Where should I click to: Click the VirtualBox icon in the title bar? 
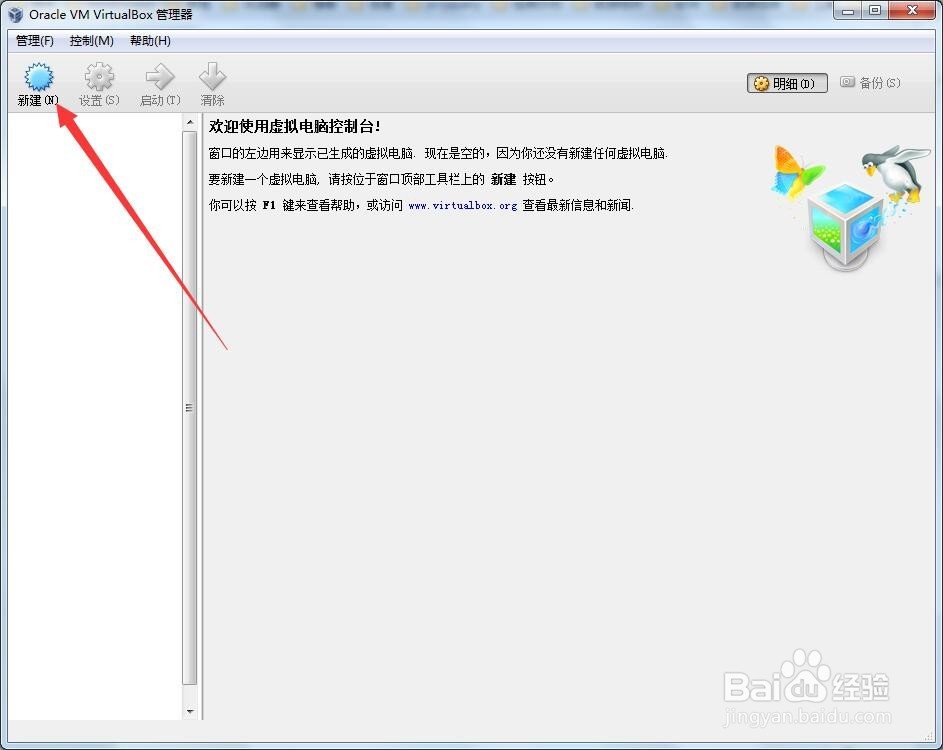point(14,14)
